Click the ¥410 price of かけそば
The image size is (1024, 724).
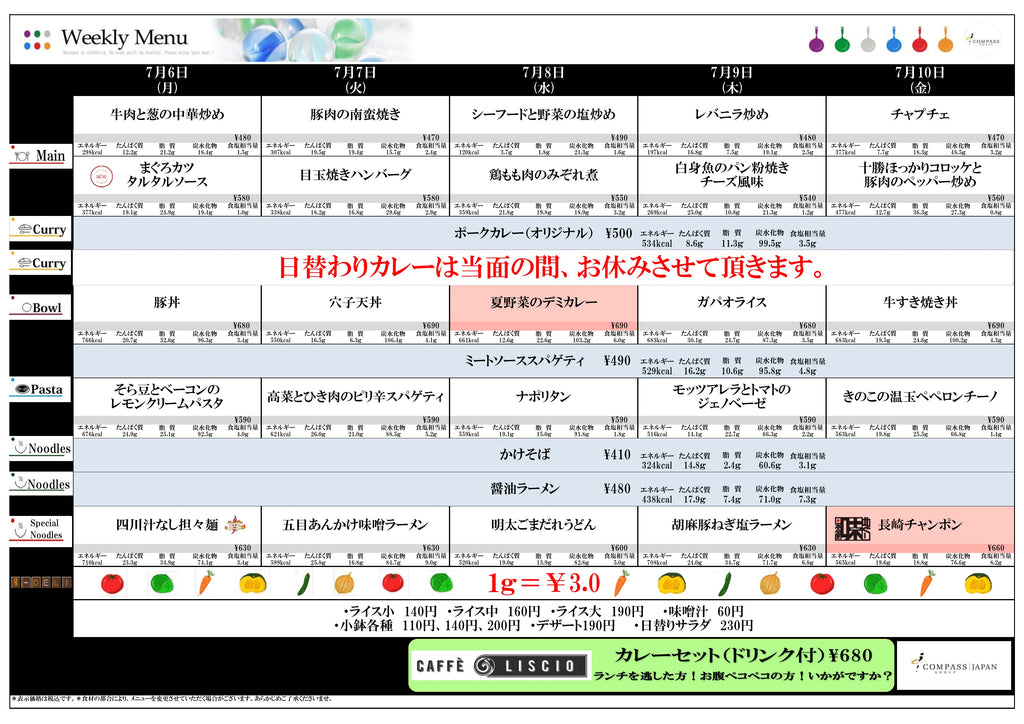[617, 455]
